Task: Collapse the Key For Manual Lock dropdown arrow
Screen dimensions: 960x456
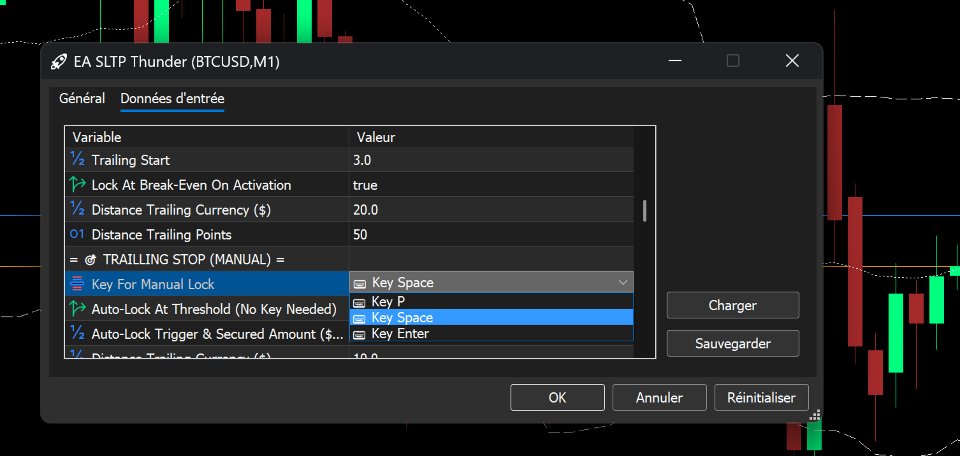Action: point(623,283)
